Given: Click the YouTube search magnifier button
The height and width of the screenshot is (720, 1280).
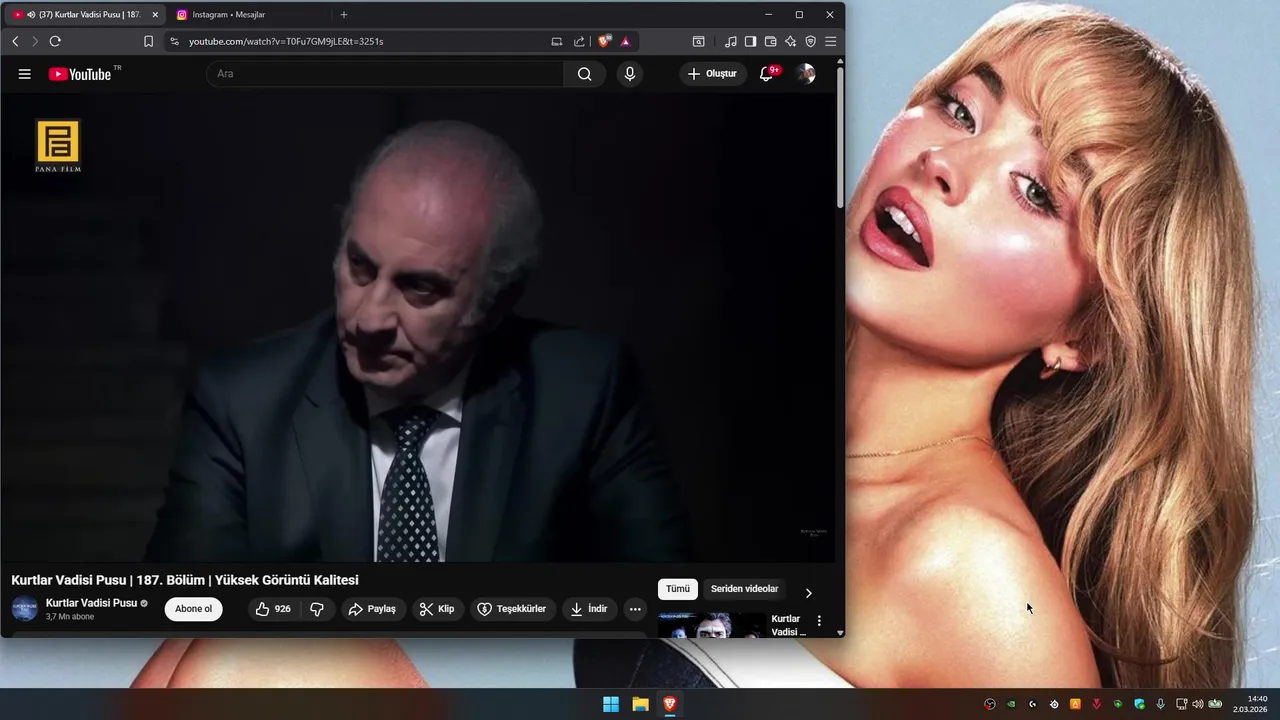Looking at the screenshot, I should [584, 74].
